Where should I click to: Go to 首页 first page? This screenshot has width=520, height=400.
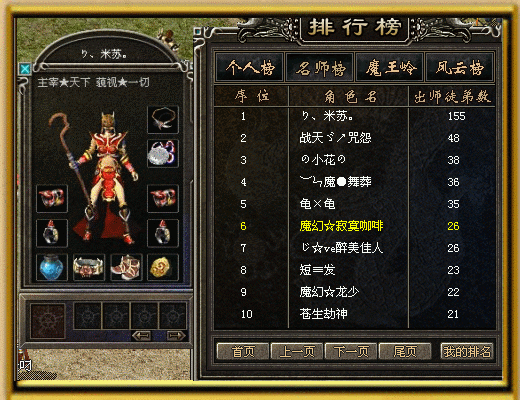pyautogui.click(x=243, y=351)
